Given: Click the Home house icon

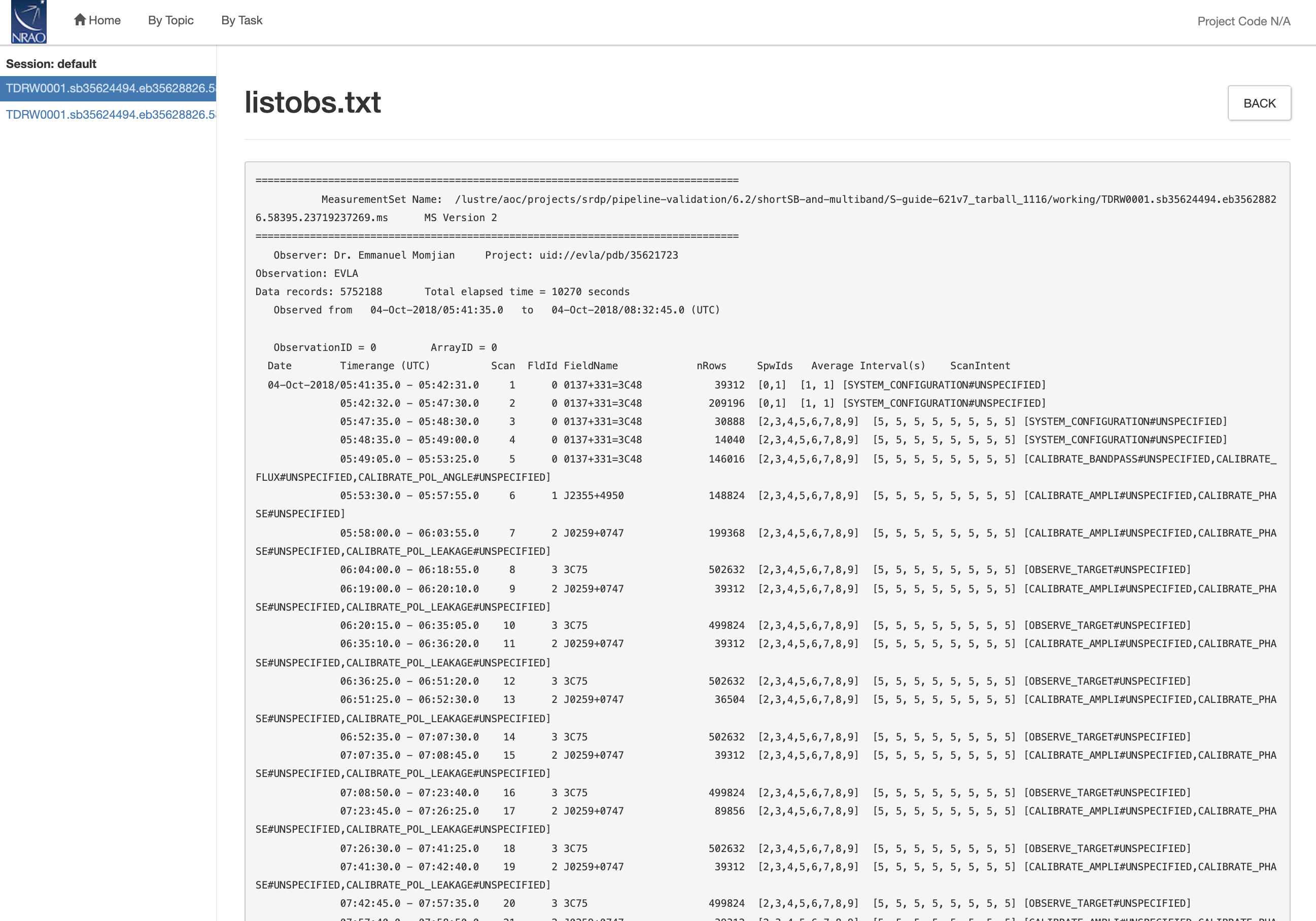Looking at the screenshot, I should [x=80, y=19].
